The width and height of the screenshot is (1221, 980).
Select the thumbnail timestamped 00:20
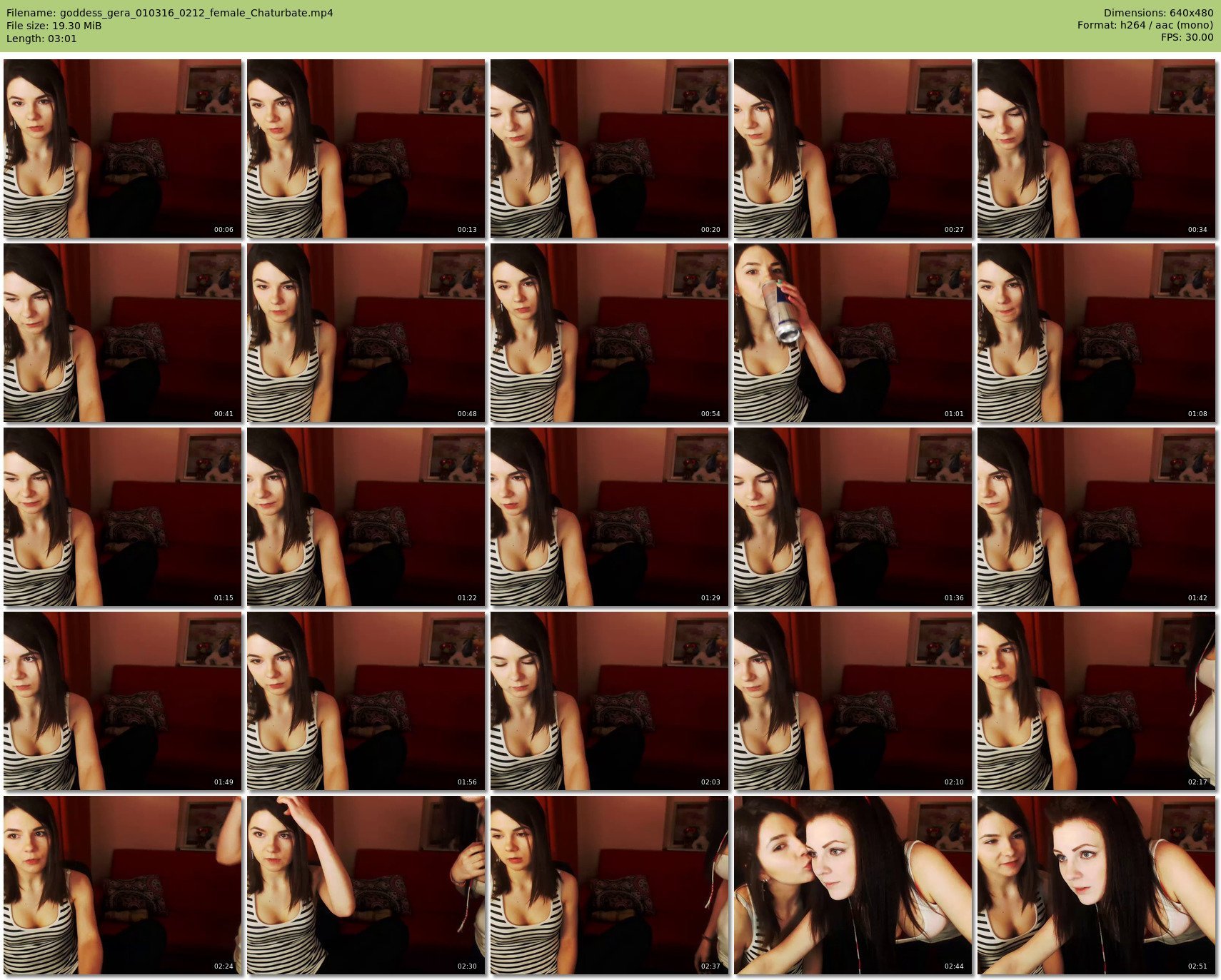(610, 148)
